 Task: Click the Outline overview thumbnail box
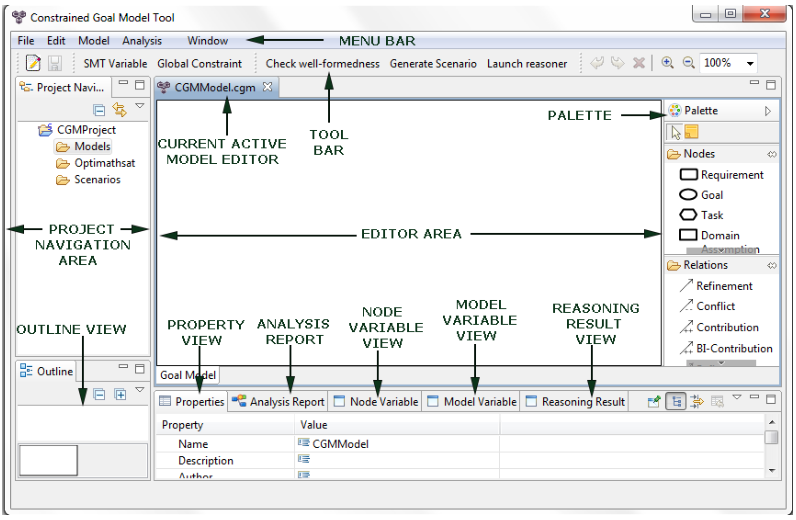point(49,460)
